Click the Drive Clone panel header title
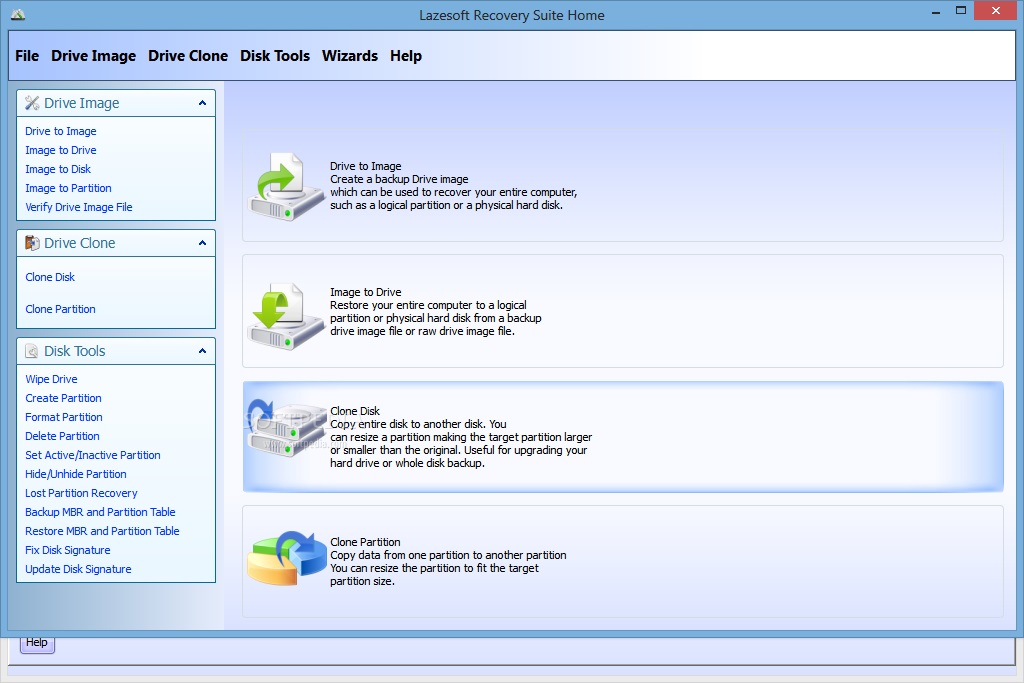The image size is (1024, 683). point(80,243)
